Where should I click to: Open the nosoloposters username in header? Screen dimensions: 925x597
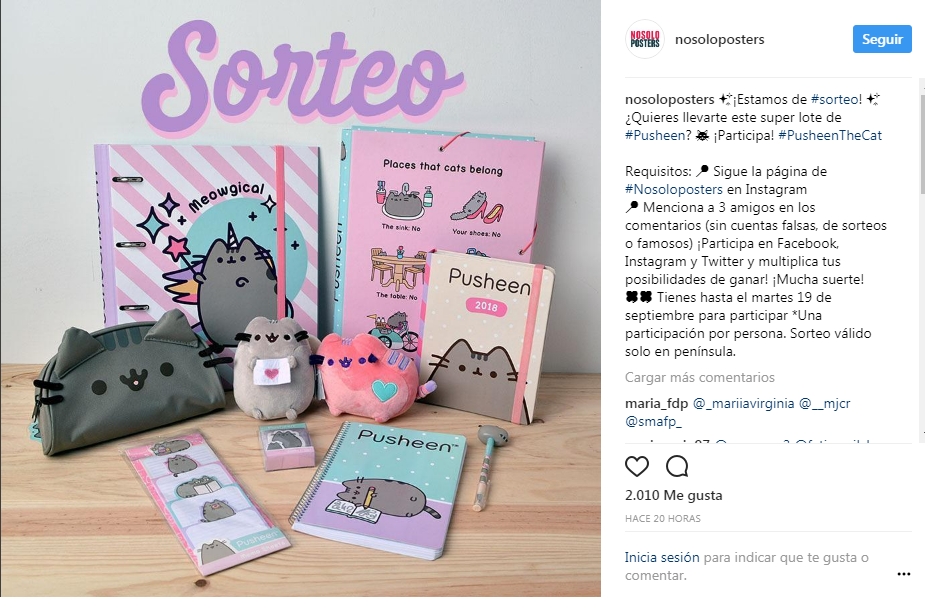[719, 39]
